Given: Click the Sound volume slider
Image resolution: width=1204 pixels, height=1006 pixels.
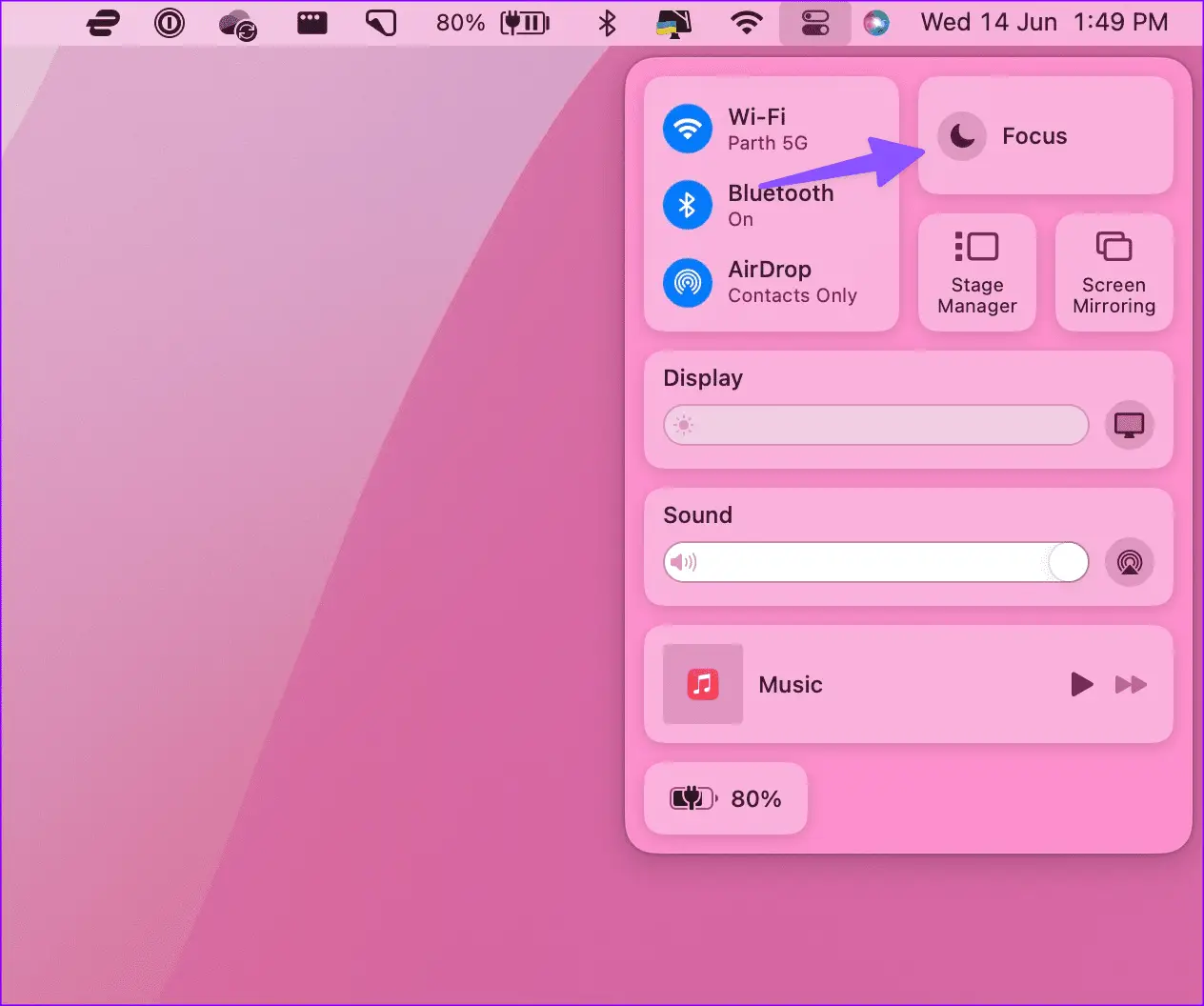Looking at the screenshot, I should pyautogui.click(x=876, y=562).
